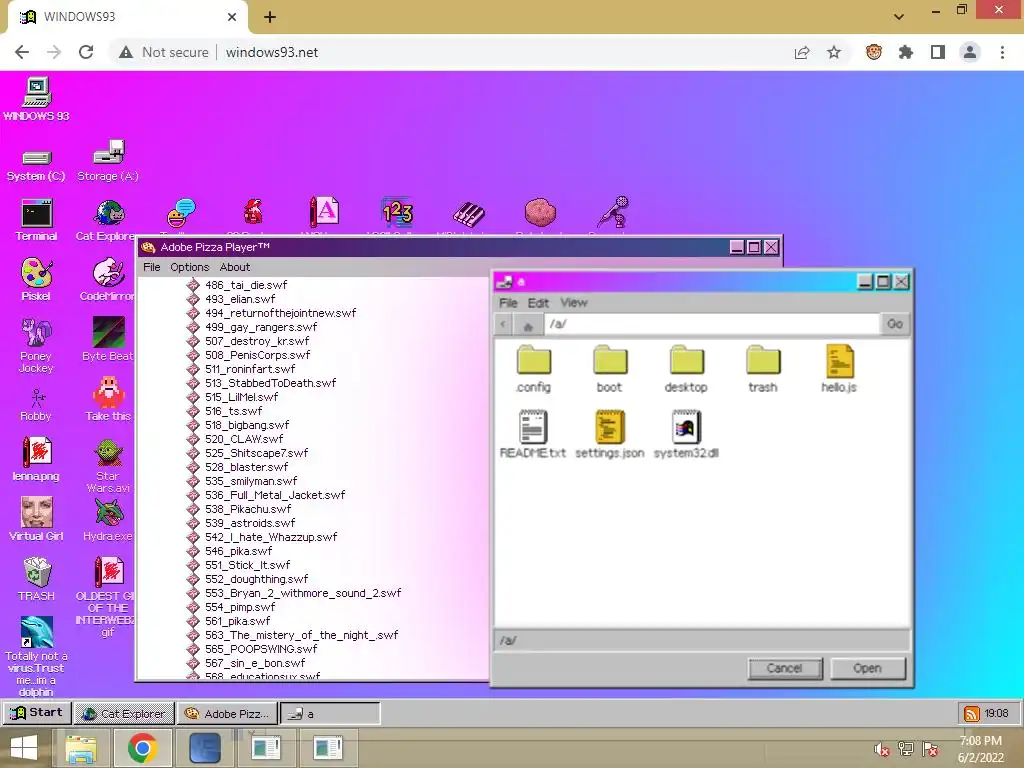The width and height of the screenshot is (1024, 768).
Task: Click the home button in file dialog
Action: point(528,325)
